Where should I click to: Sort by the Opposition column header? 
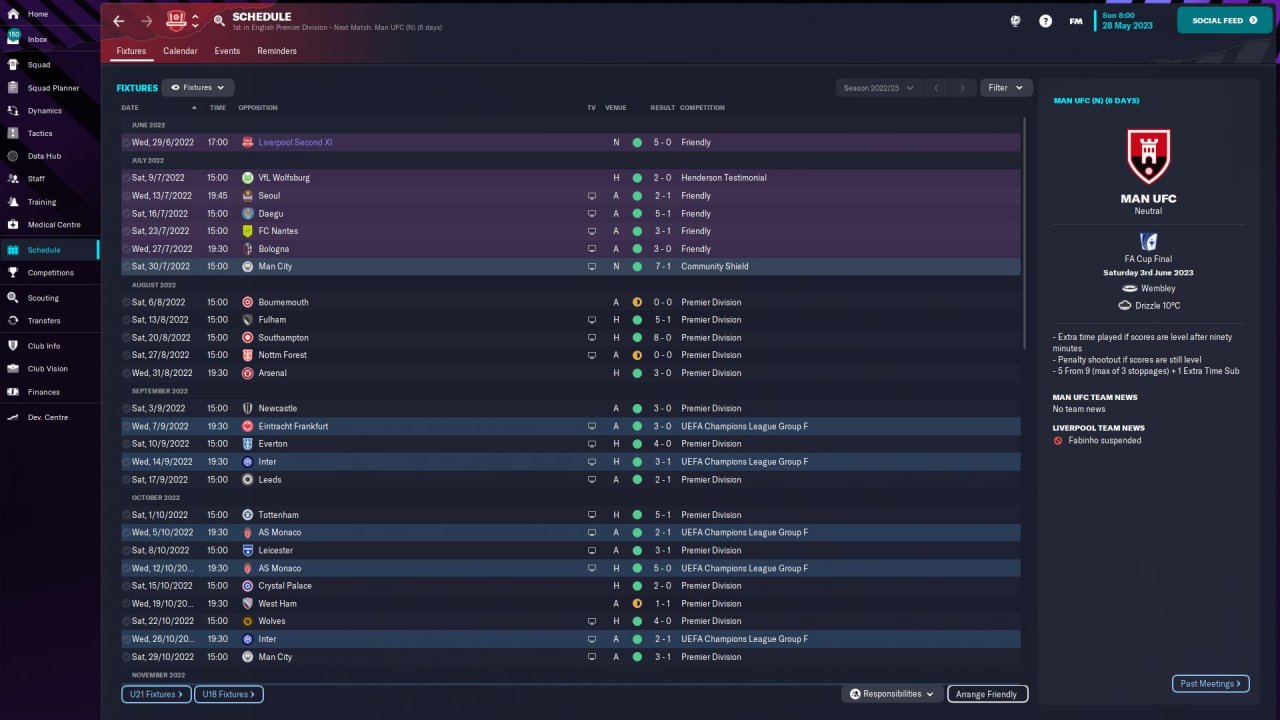click(258, 108)
